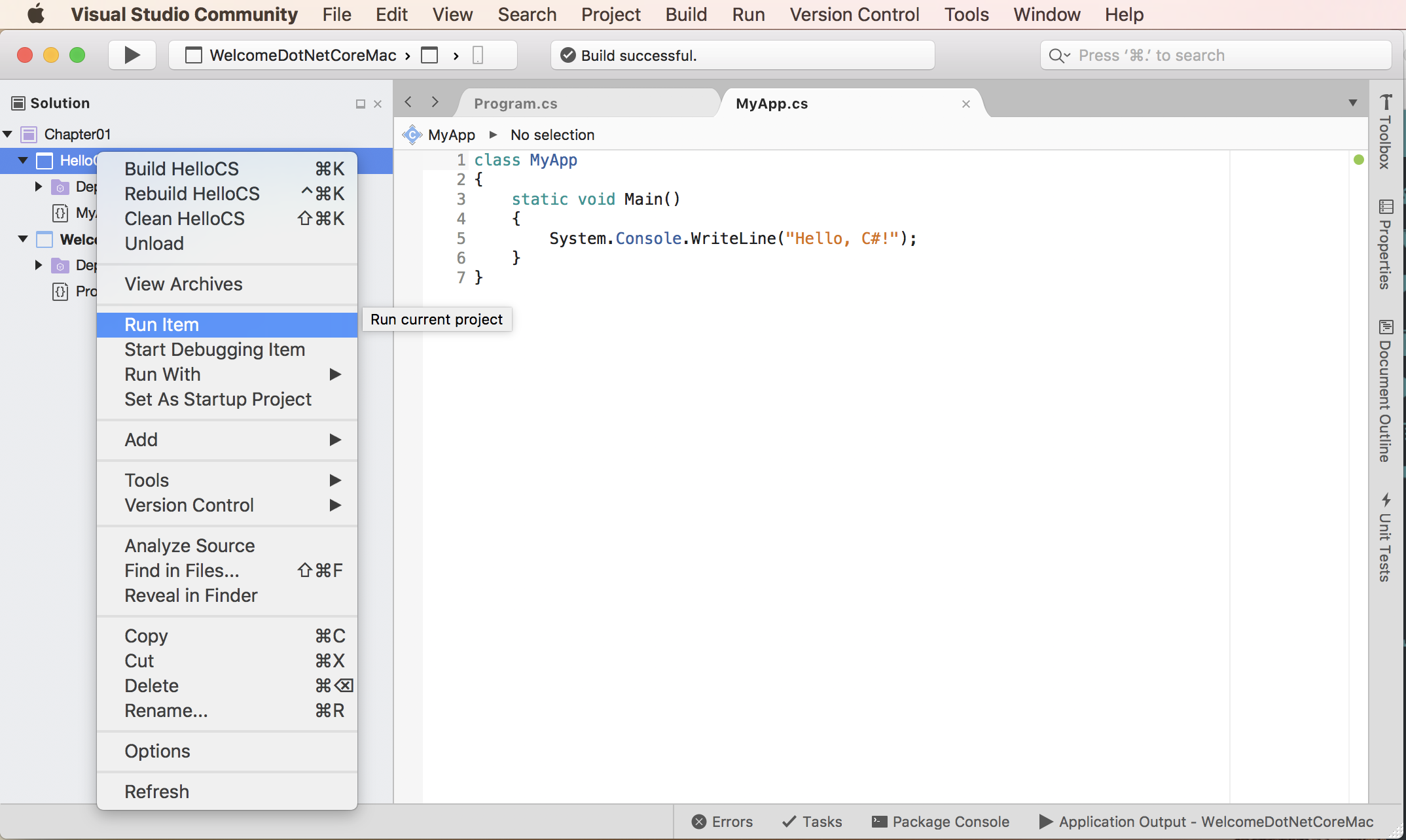
Task: Select Cut in context menu
Action: click(x=227, y=661)
